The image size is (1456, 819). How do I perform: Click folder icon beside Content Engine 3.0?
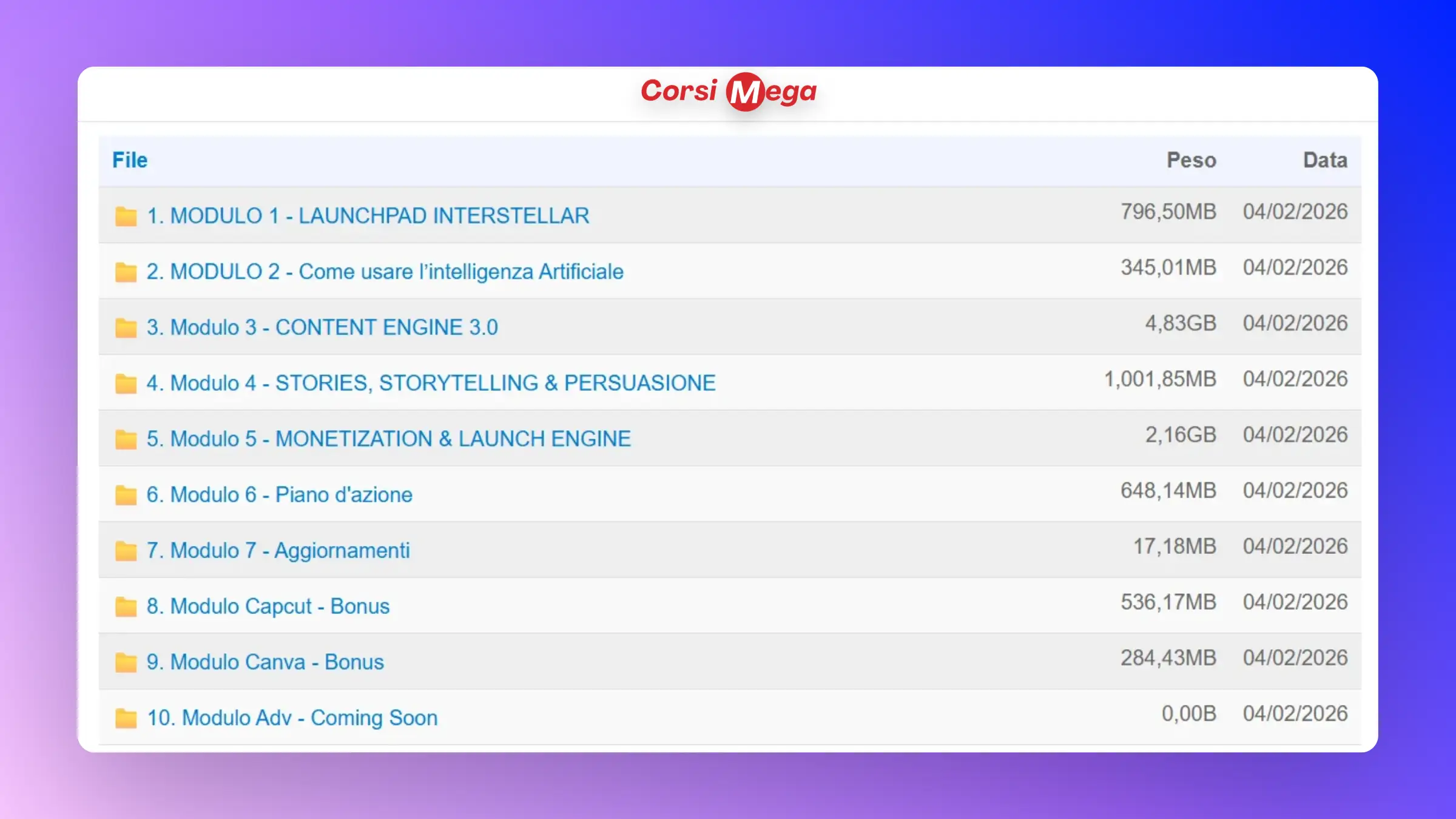pos(126,328)
